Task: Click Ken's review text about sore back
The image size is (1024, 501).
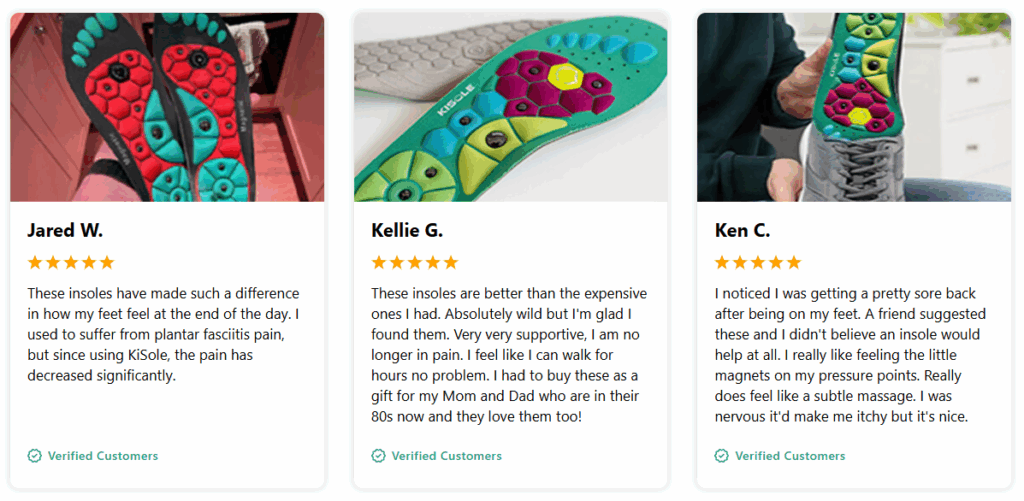Action: click(x=850, y=355)
